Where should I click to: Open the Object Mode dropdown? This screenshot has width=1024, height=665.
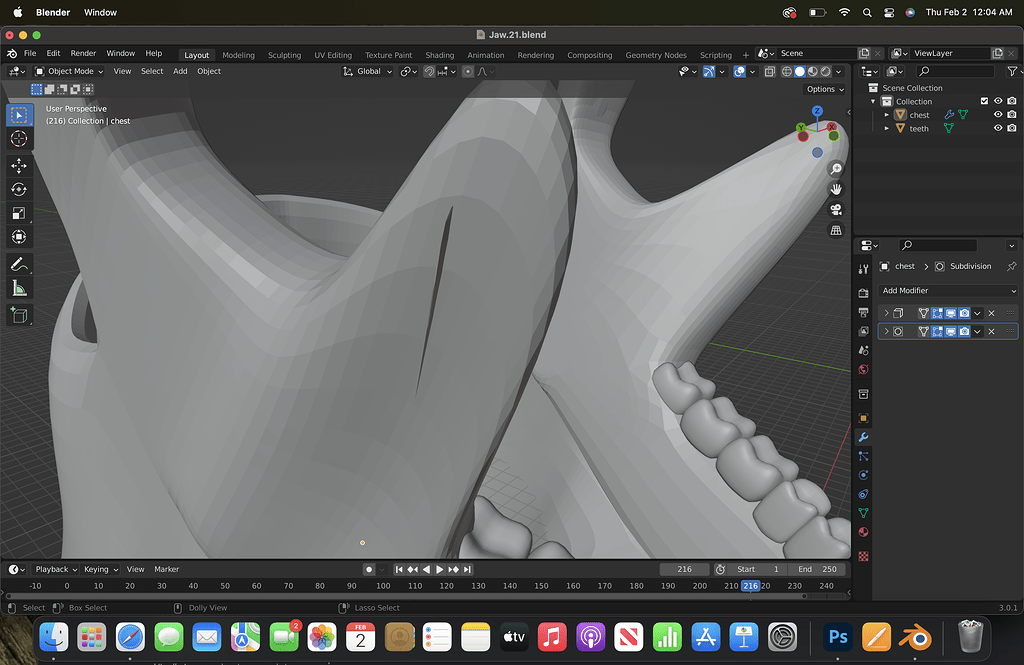(69, 72)
